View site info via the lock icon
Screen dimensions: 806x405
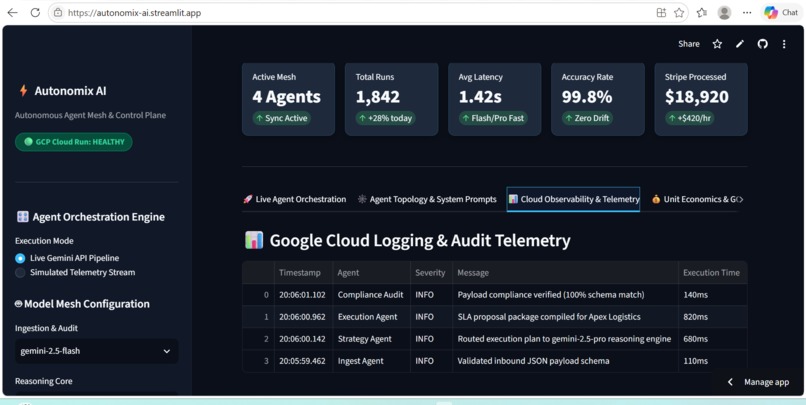tap(58, 13)
